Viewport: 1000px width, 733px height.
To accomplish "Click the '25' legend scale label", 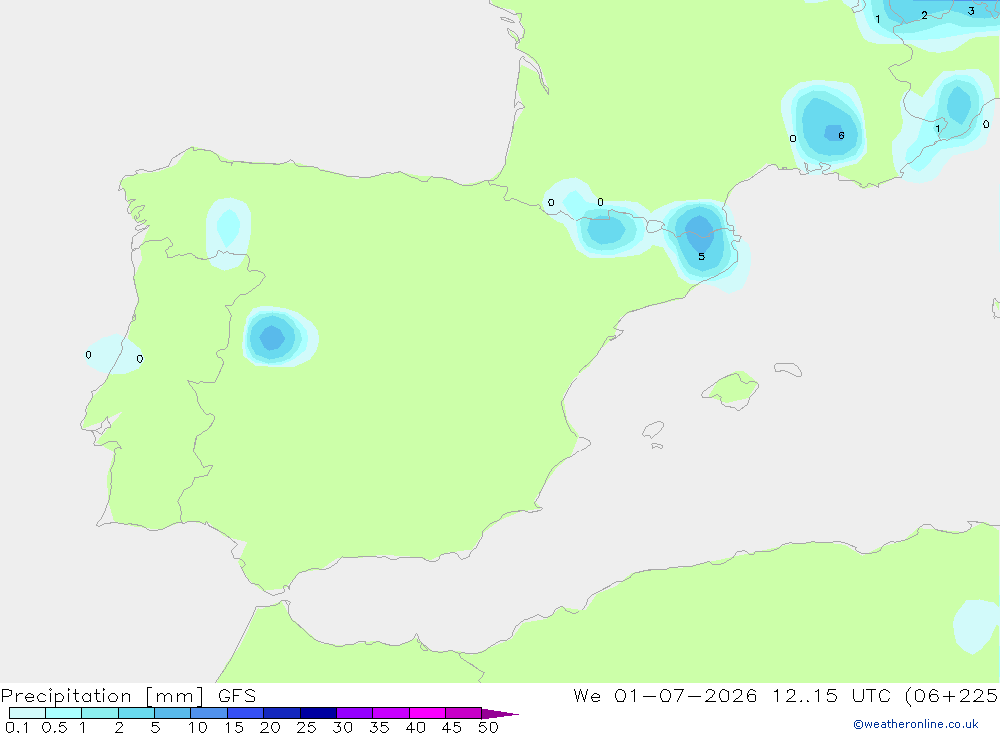I will tap(306, 727).
